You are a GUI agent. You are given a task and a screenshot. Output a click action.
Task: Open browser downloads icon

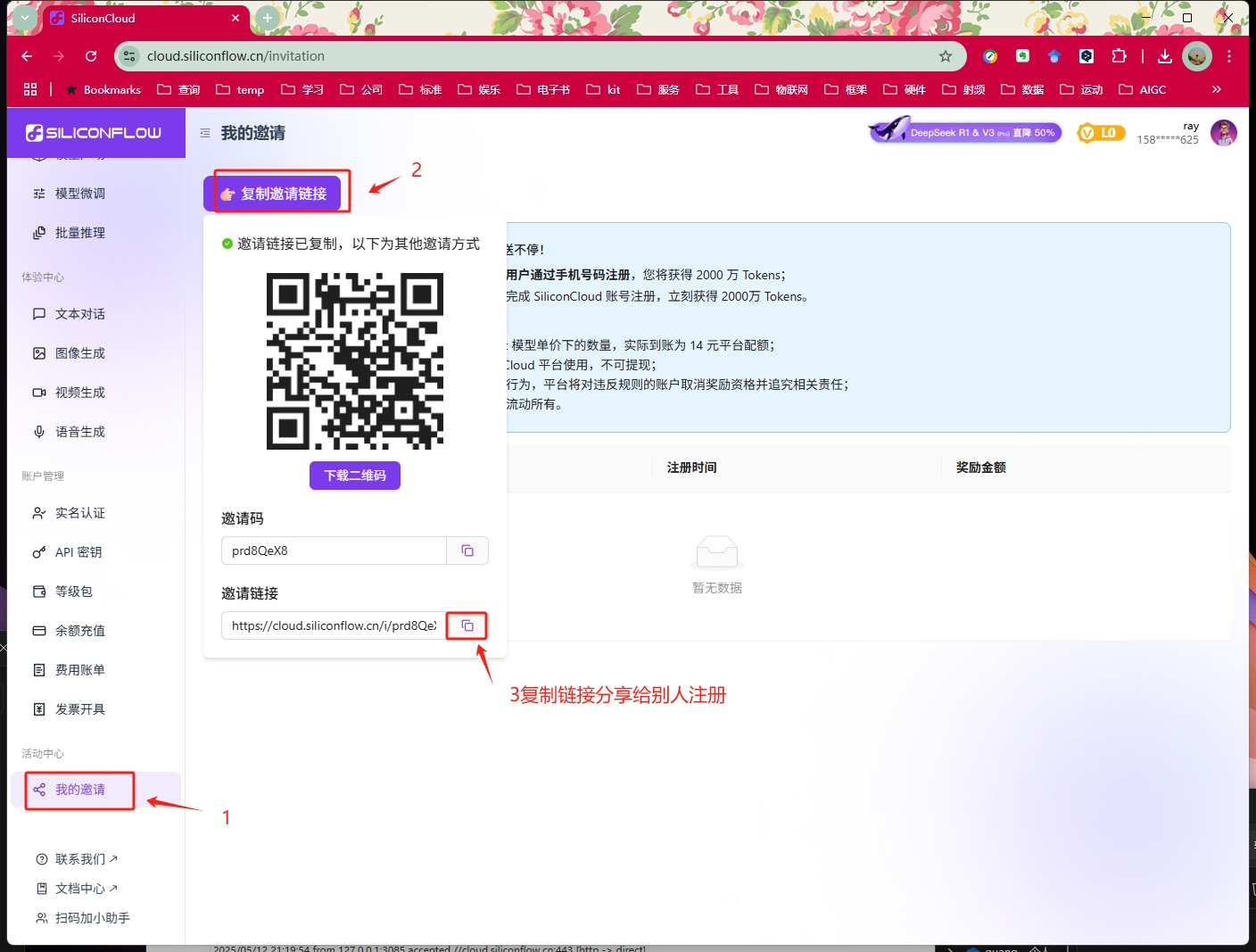pos(1165,56)
